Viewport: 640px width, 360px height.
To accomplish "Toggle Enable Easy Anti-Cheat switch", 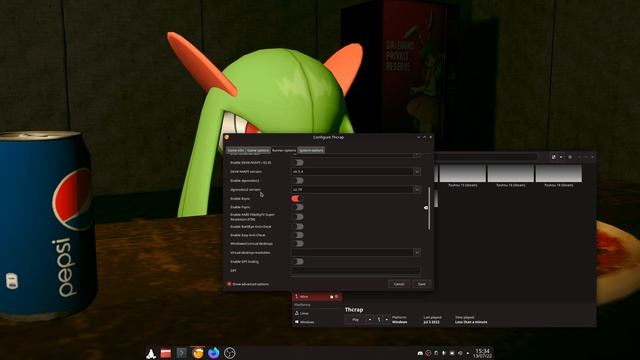I will pos(298,235).
